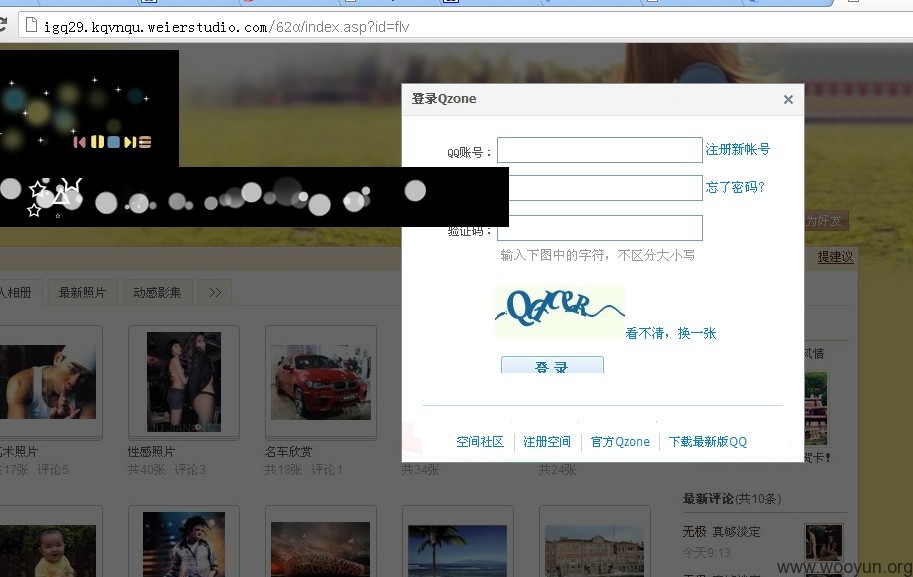This screenshot has width=913, height=577.
Task: Focus the password input field
Action: pyautogui.click(x=606, y=188)
